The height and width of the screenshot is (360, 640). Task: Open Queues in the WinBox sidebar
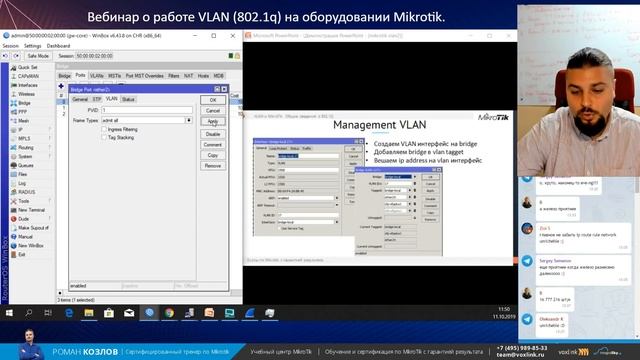(x=25, y=165)
